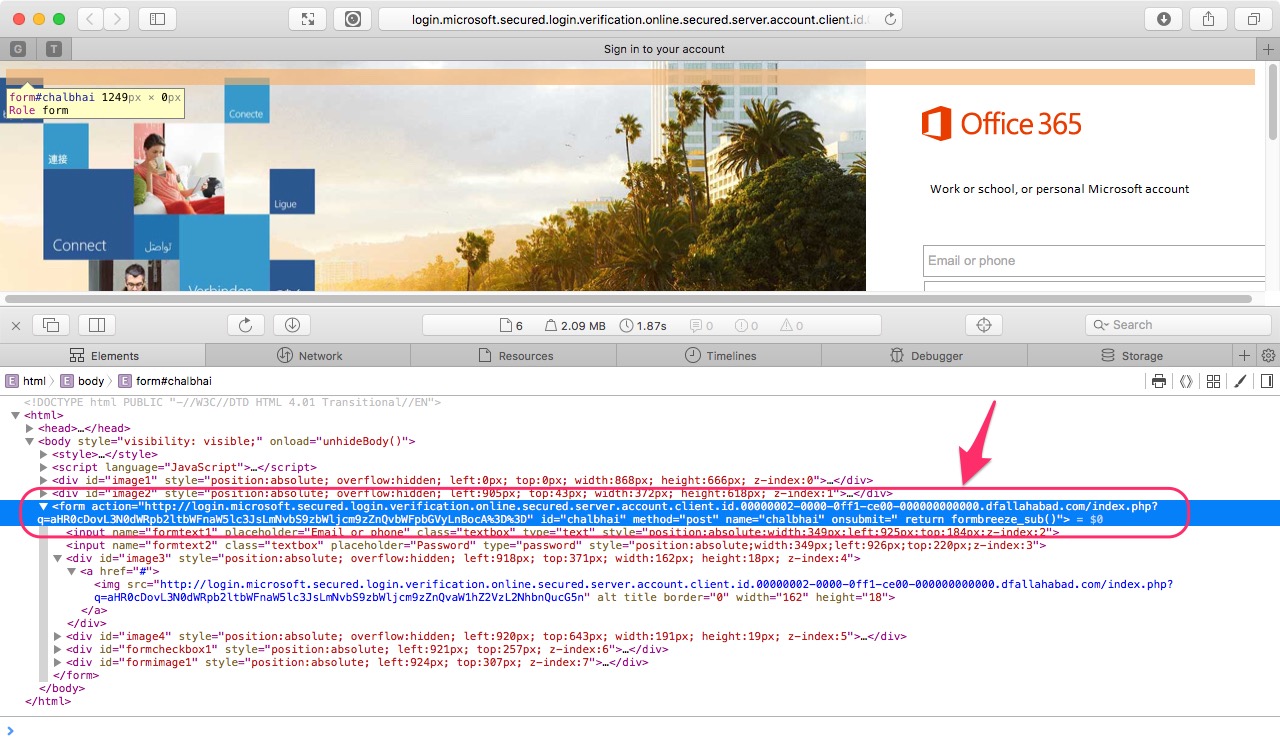Screen dimensions: 1280x746
Task: Open the Resources tab
Action: coord(514,355)
